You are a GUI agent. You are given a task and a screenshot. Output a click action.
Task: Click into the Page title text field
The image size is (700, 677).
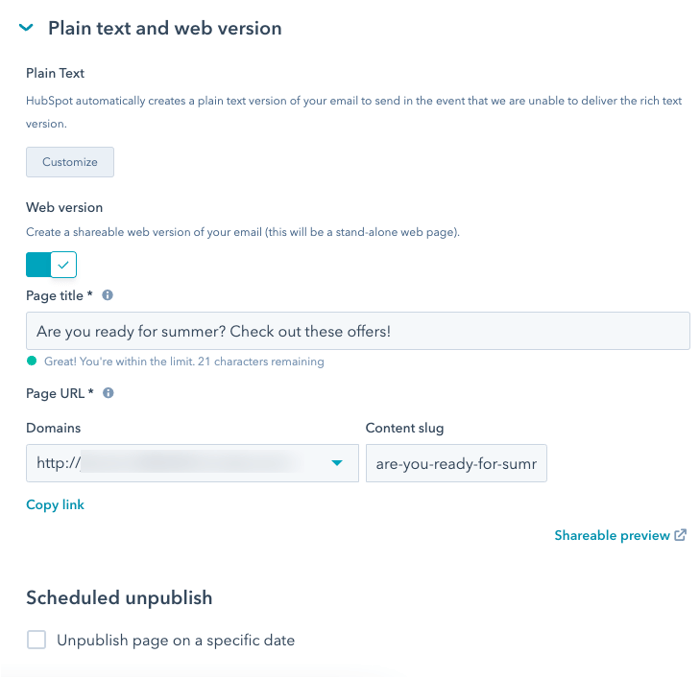(358, 331)
